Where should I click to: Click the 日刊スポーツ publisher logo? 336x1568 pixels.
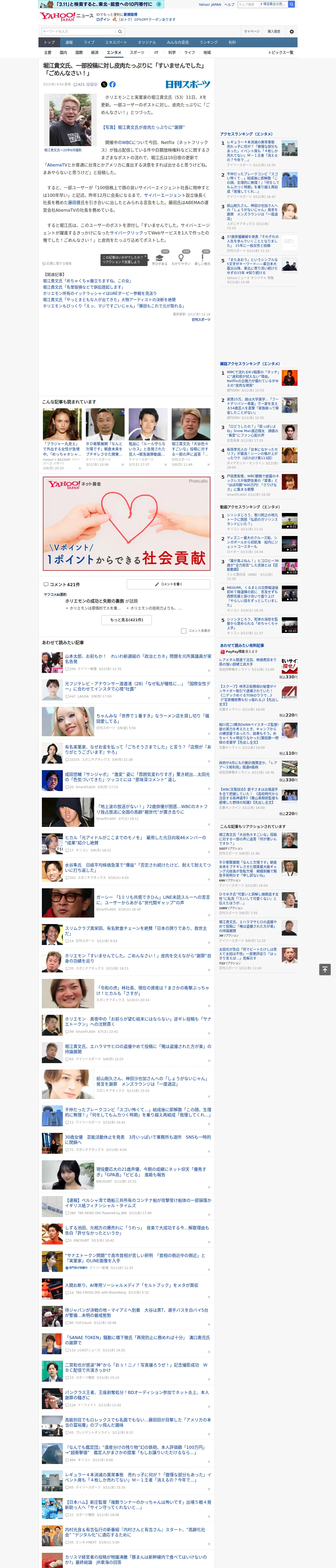188,85
